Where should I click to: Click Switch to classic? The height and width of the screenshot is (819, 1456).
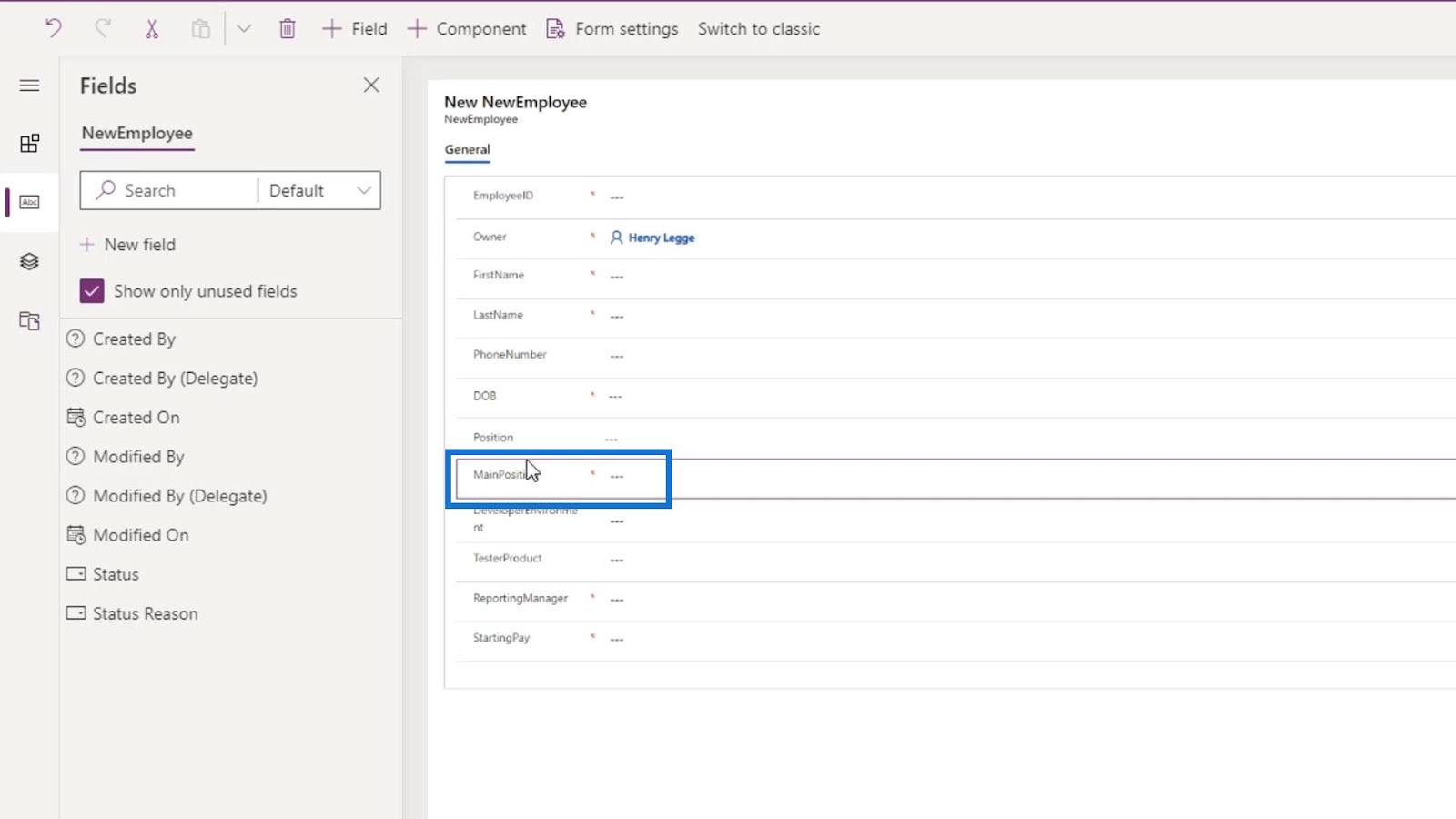point(759,28)
